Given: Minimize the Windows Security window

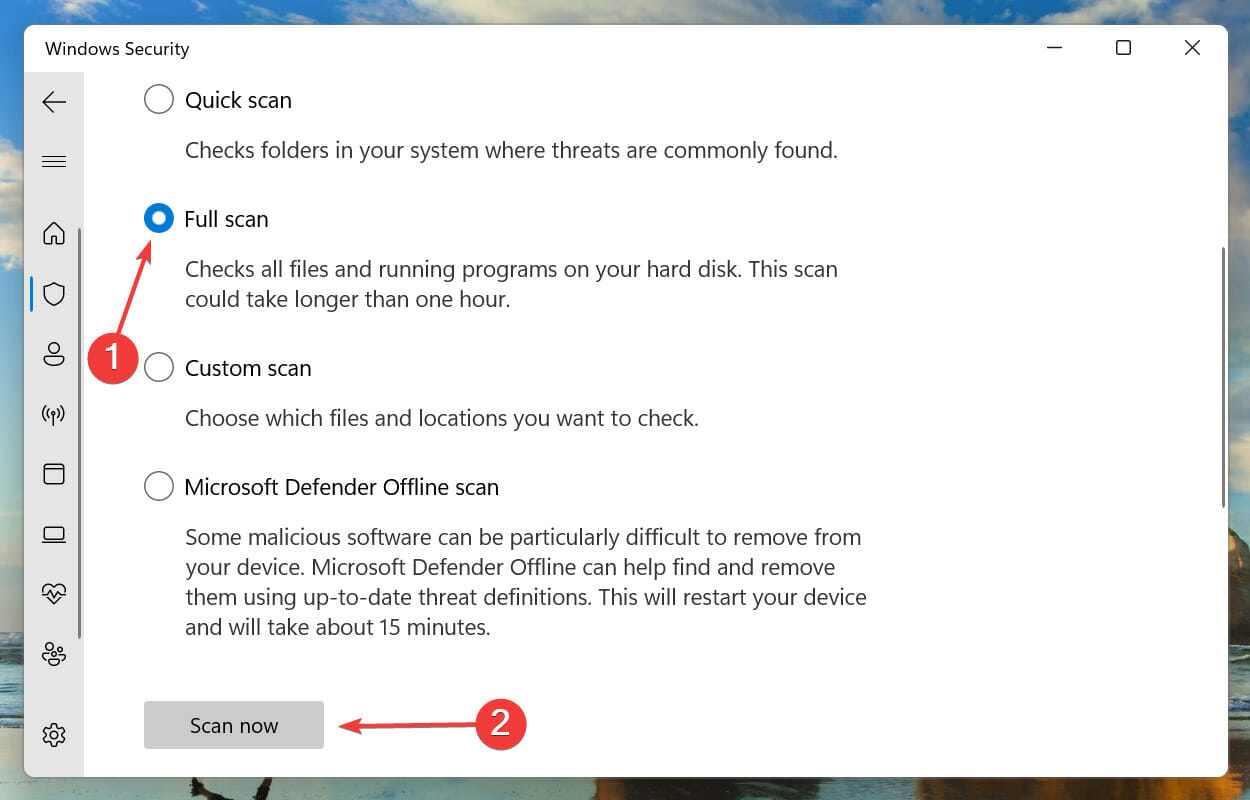Looking at the screenshot, I should 1055,48.
